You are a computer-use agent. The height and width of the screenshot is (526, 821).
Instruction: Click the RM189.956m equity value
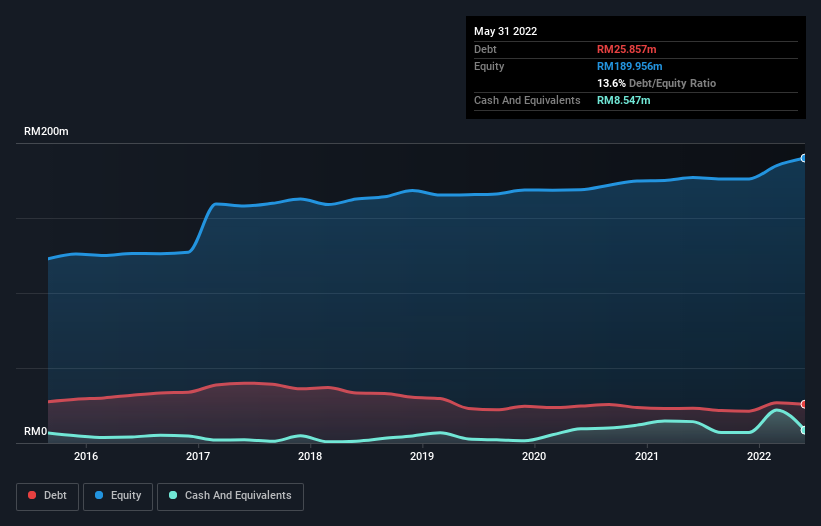click(629, 66)
